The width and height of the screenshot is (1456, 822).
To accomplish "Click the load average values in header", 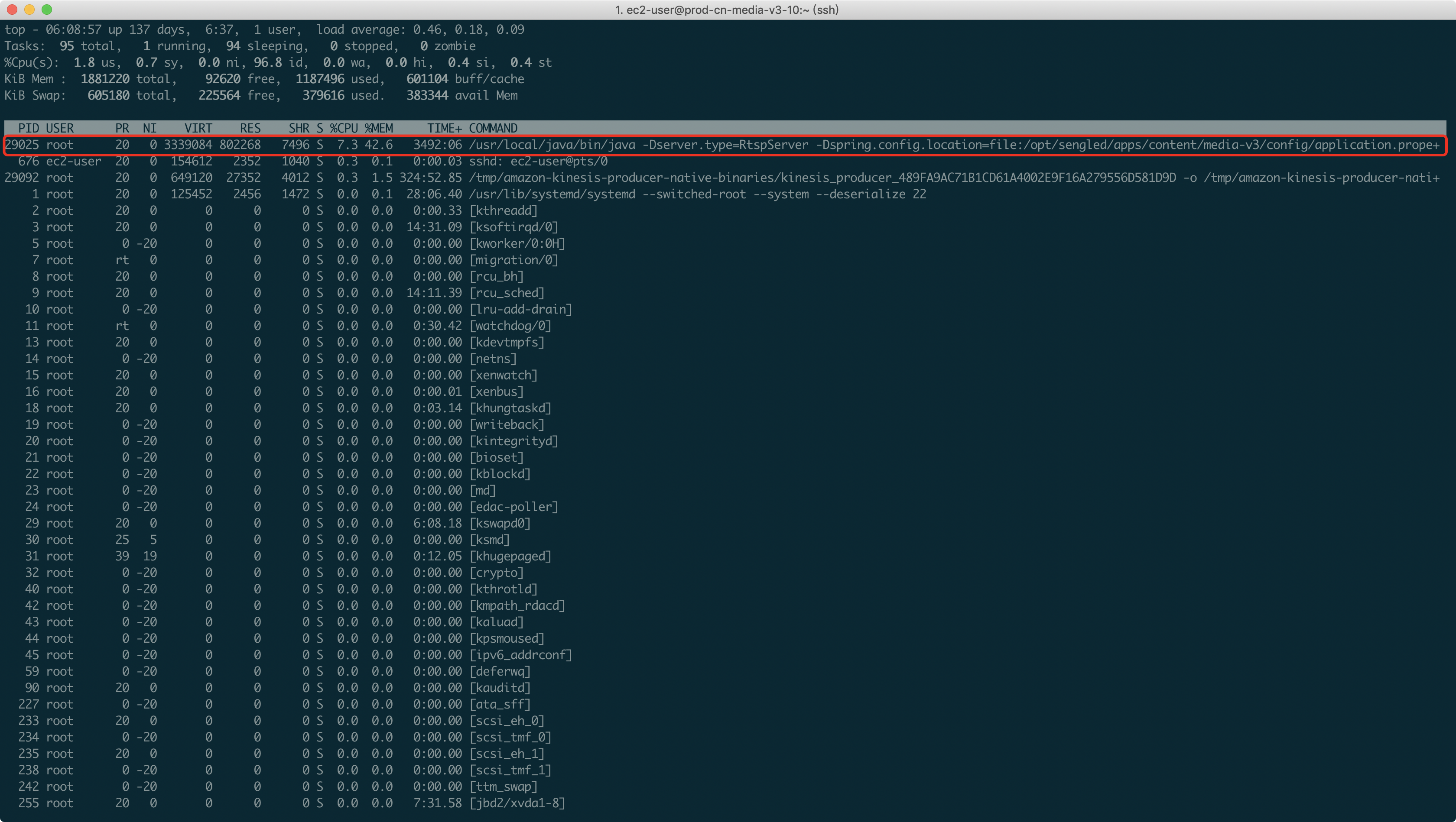I will [468, 29].
